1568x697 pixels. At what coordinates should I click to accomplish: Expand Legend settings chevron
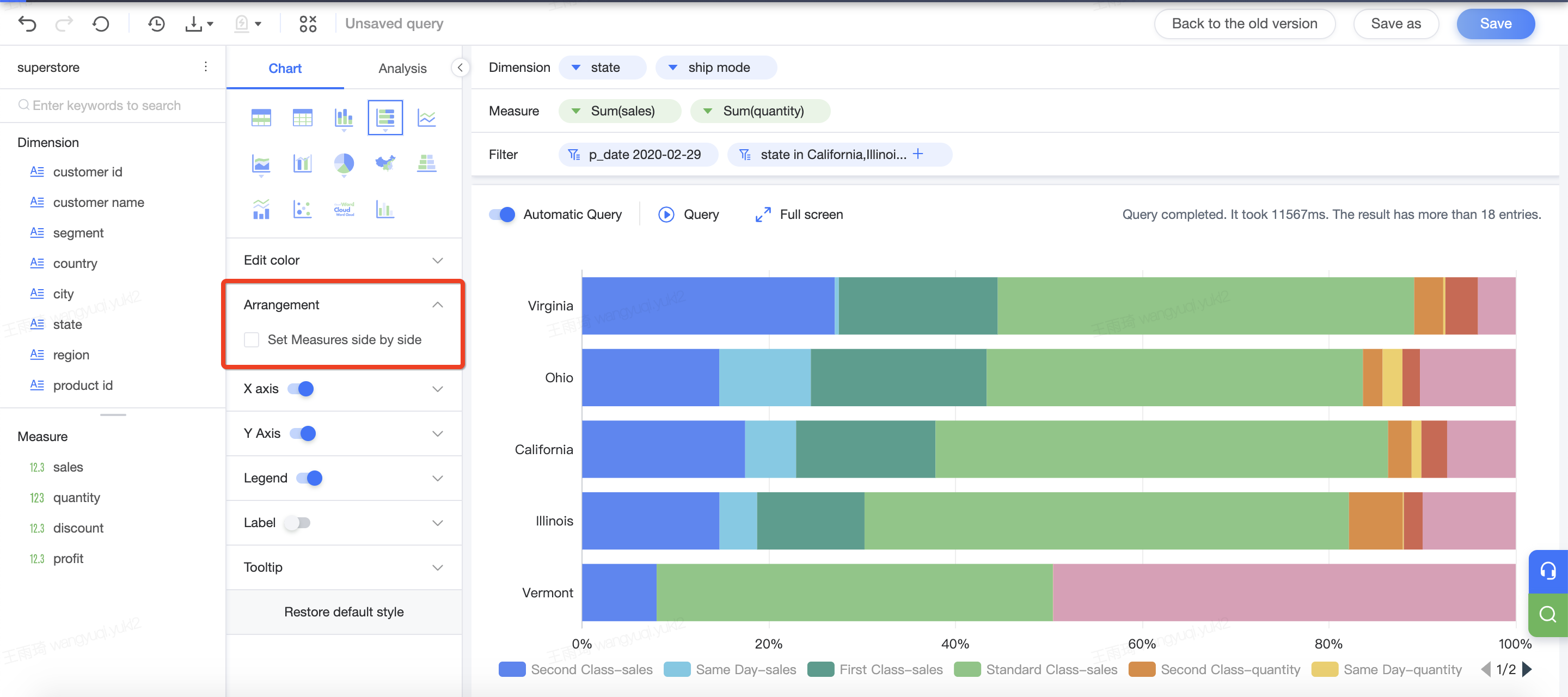coord(437,479)
